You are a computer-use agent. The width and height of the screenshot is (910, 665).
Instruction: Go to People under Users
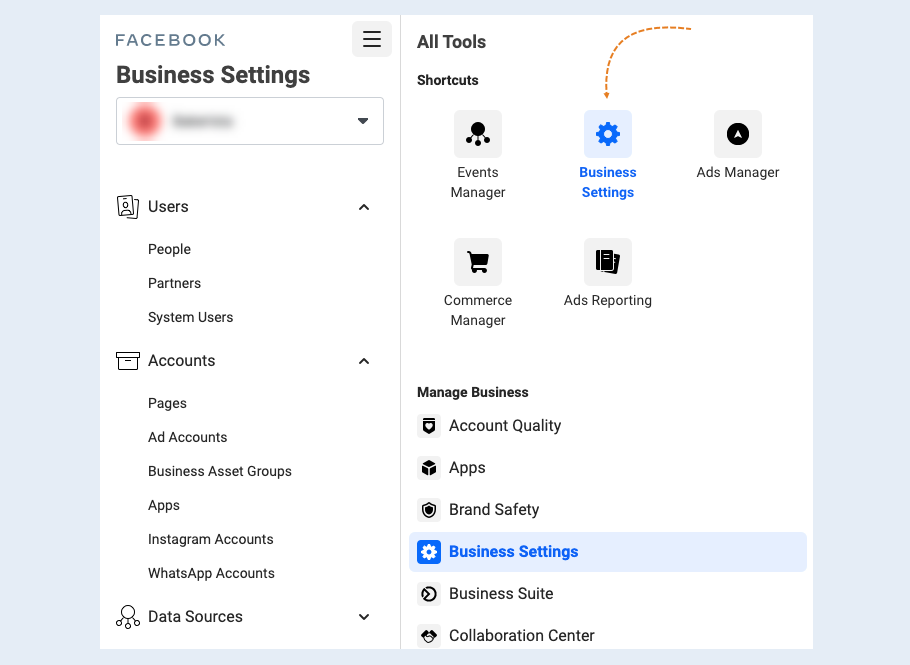click(x=169, y=250)
